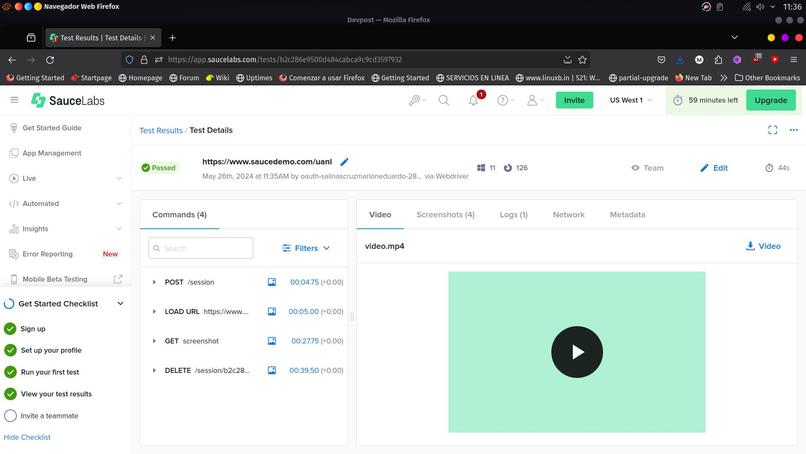Open the hamburger menu beside SauceLabs logo

coord(14,100)
